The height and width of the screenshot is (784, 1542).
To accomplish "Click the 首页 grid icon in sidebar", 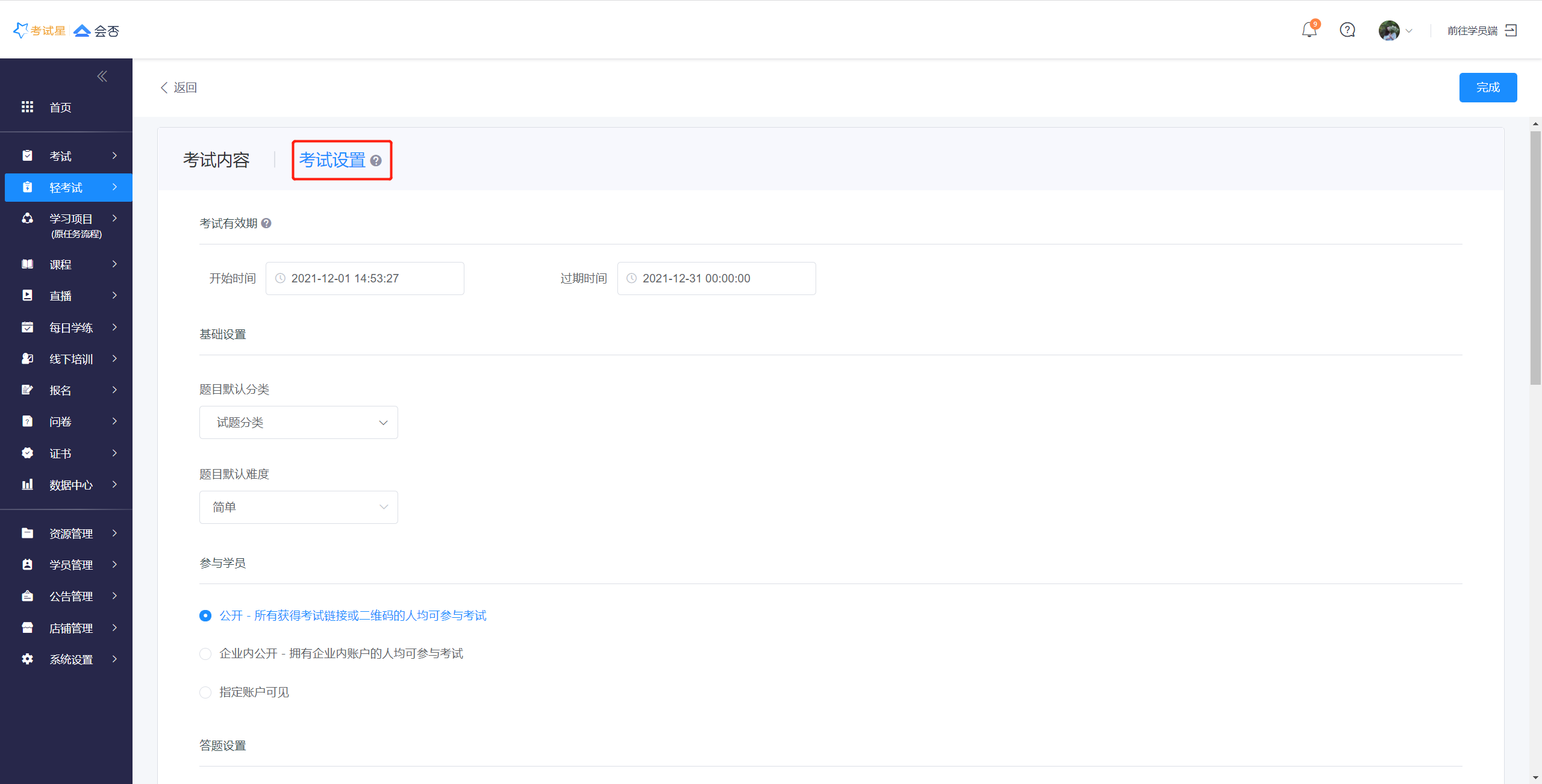I will click(x=28, y=107).
